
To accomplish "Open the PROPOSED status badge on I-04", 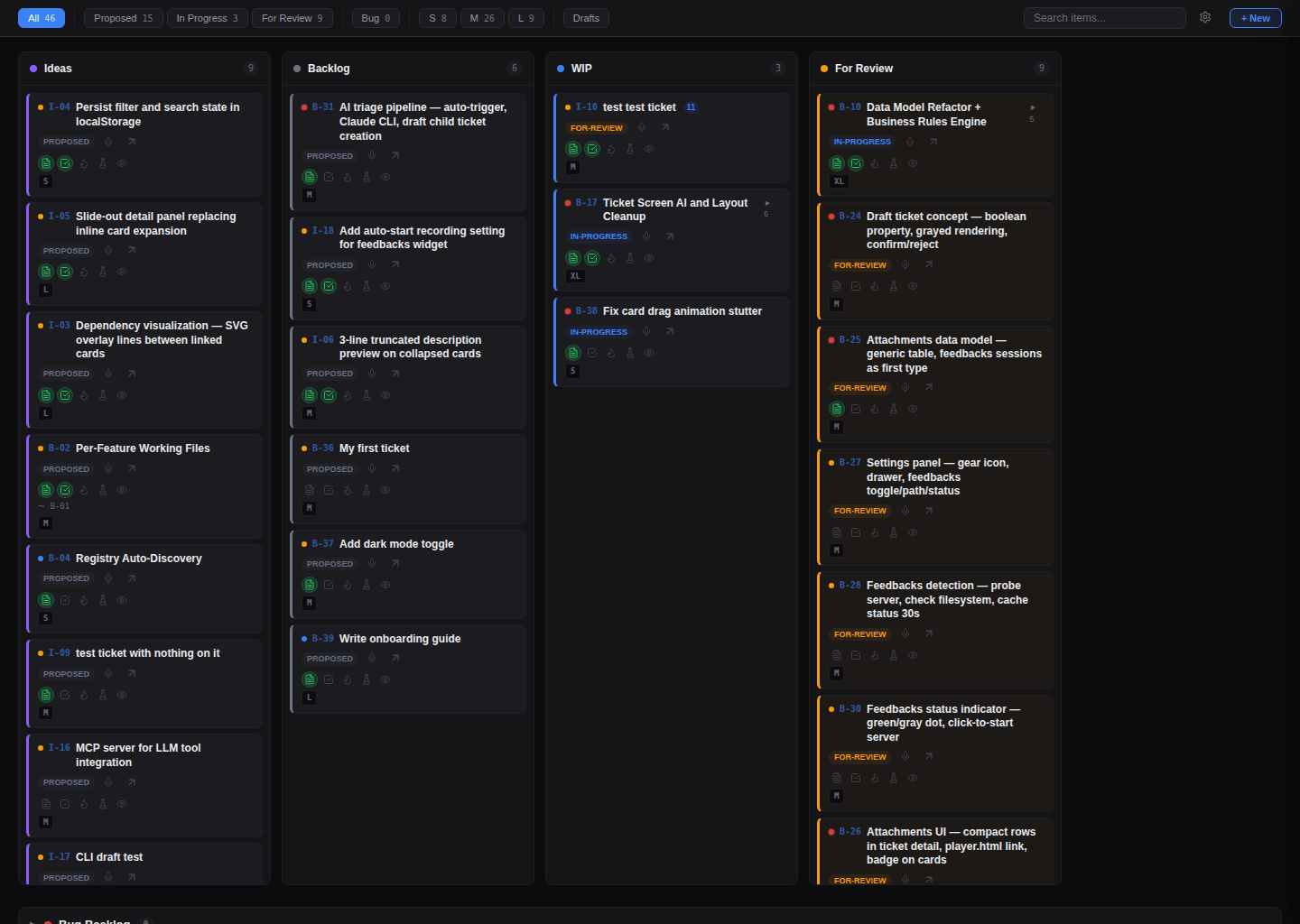I will point(67,142).
